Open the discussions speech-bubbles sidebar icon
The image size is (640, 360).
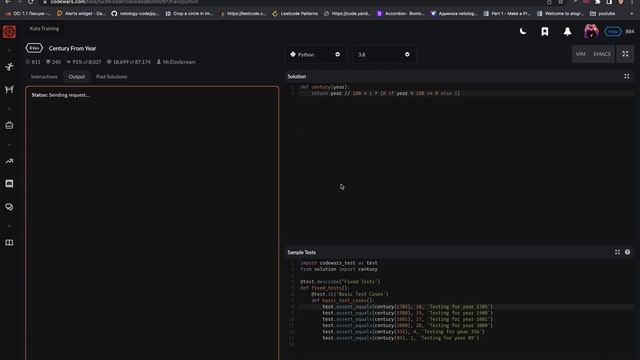[9, 207]
